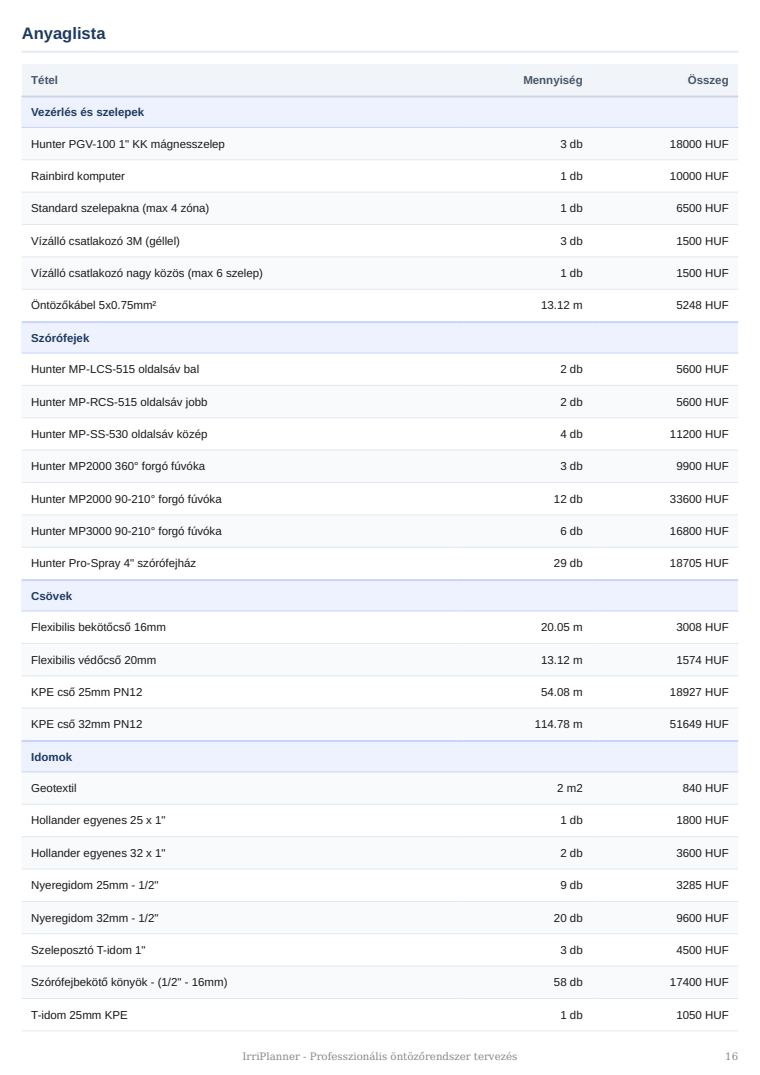Viewport: 760px width, 1075px height.
Task: Select T-idom 25mm KPE item
Action: 79,1015
